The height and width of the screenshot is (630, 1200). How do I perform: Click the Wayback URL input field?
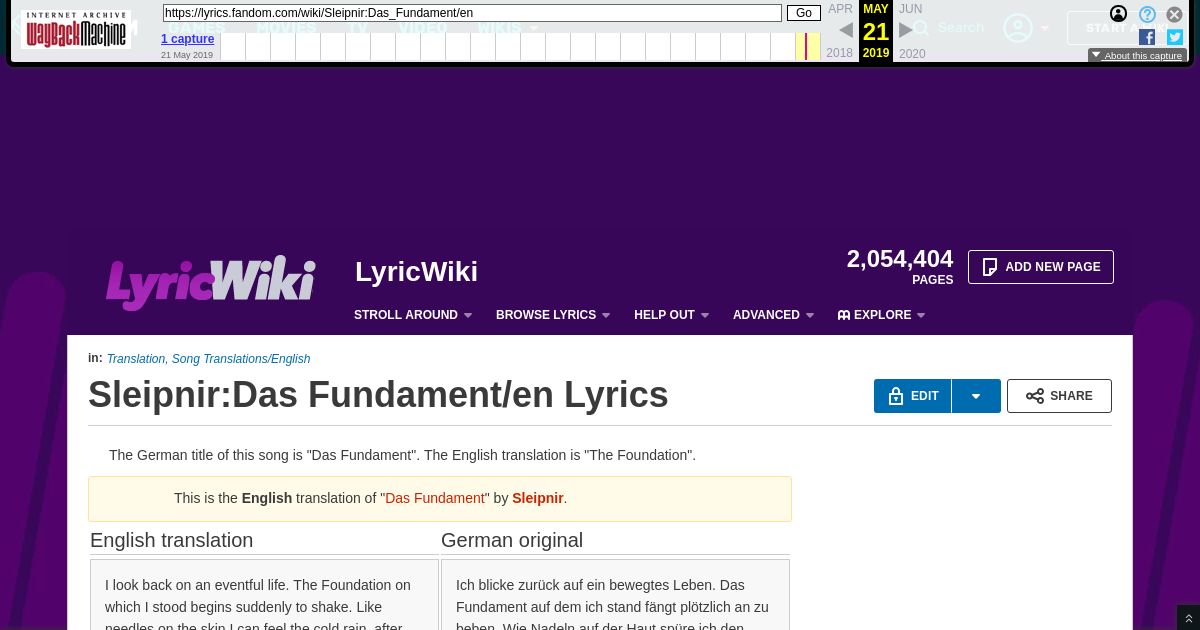(x=472, y=13)
